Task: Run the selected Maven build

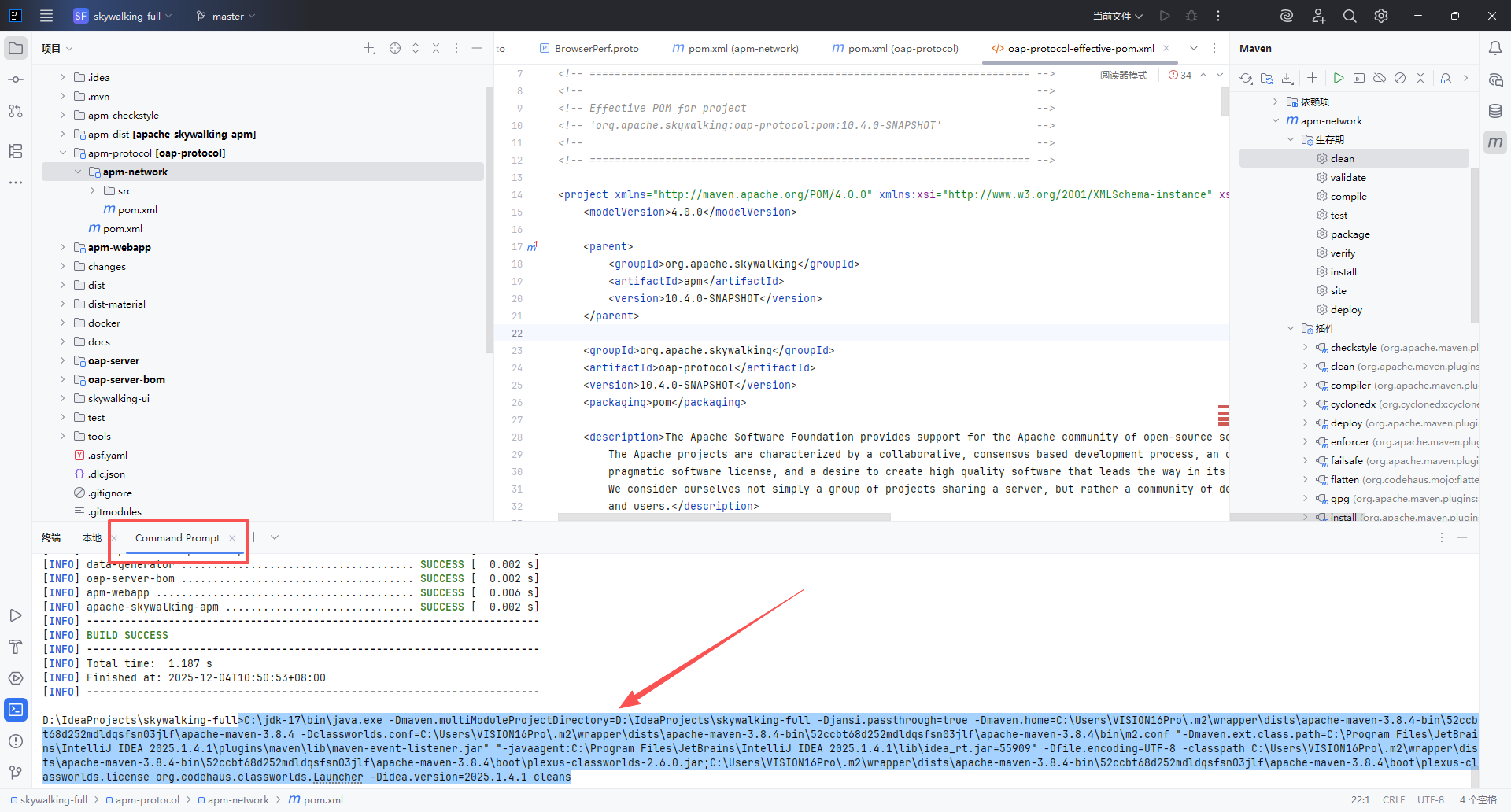Action: click(x=1339, y=78)
